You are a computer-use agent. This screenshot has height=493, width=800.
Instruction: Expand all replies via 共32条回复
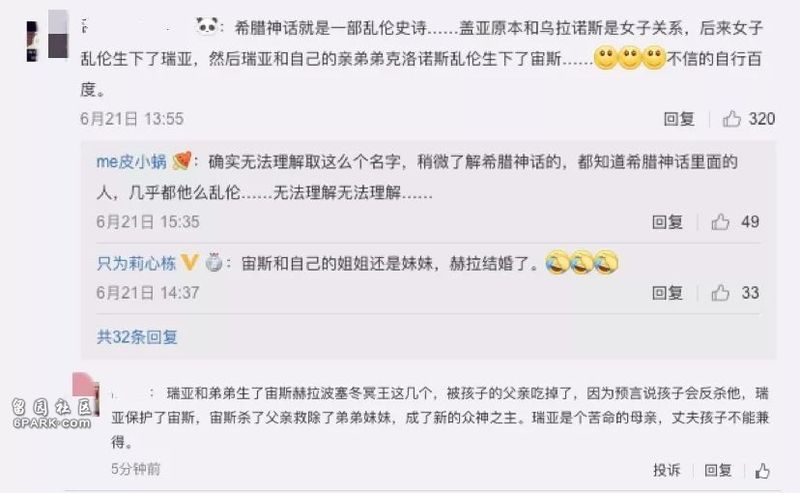137,337
